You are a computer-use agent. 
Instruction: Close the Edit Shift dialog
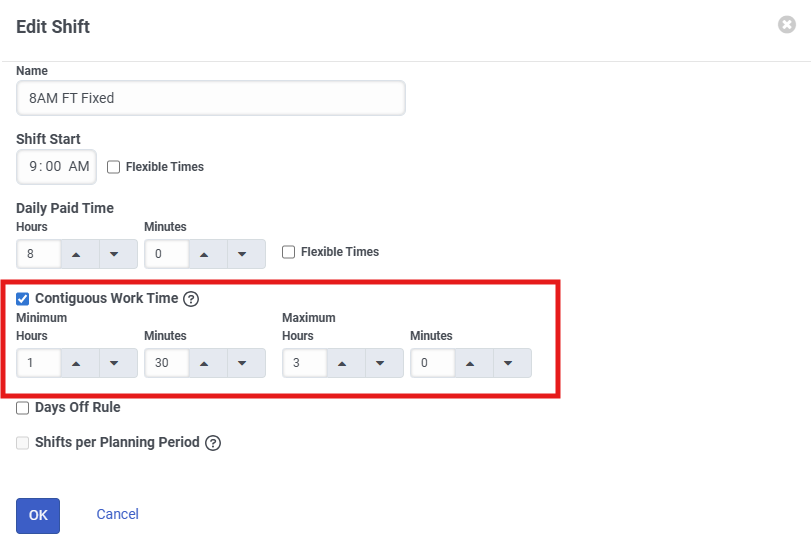787,25
